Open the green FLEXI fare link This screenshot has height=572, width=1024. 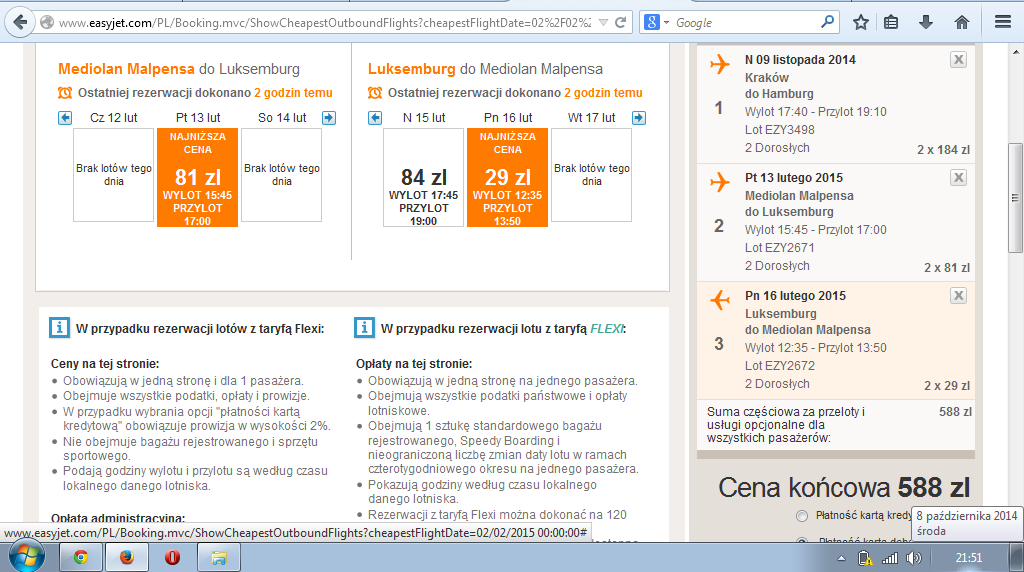[607, 329]
